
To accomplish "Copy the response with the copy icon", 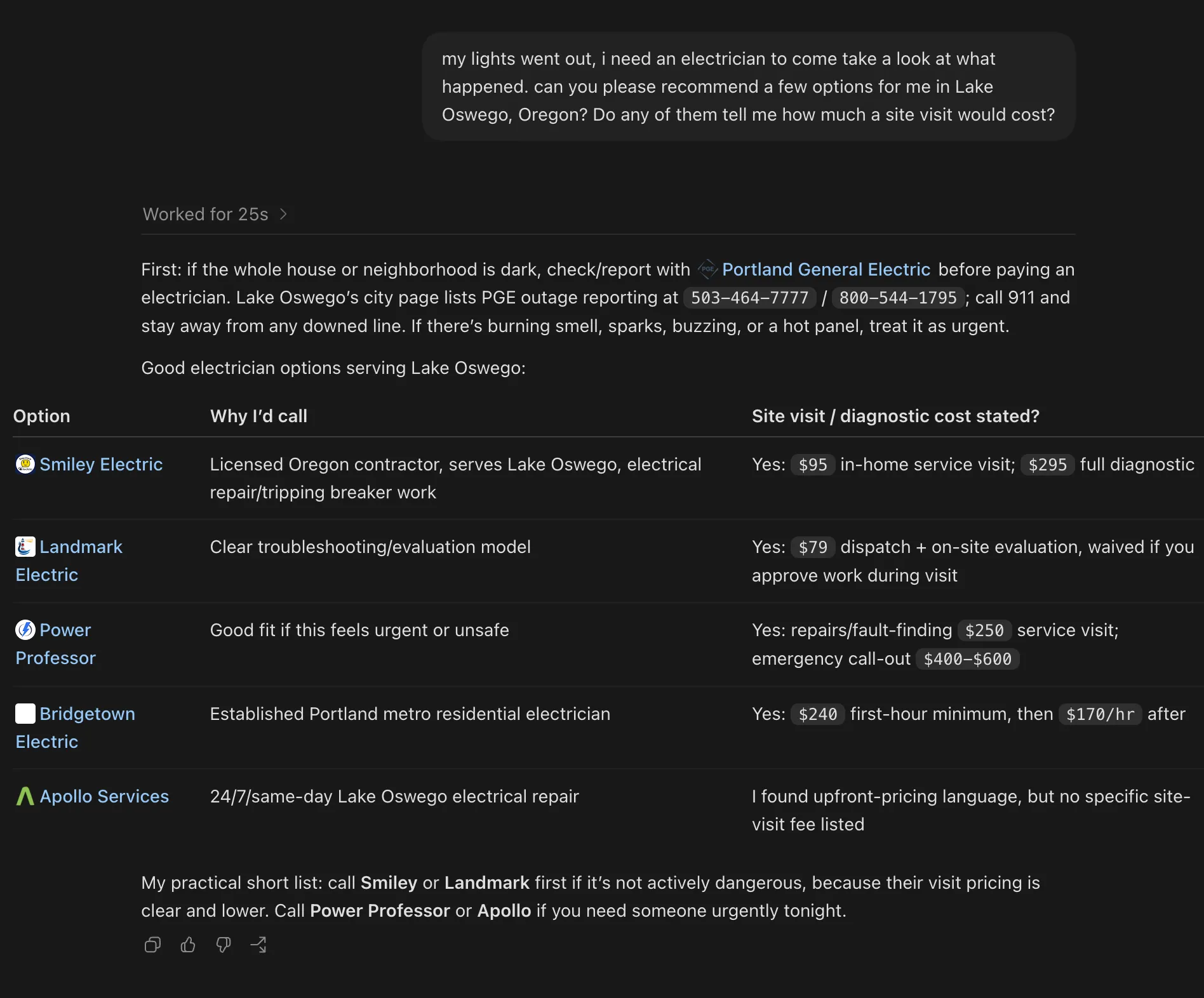I will 152,945.
